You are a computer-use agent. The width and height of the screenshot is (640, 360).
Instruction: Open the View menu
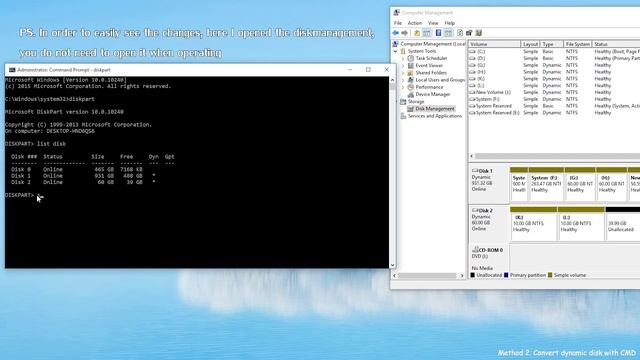pyautogui.click(x=433, y=23)
